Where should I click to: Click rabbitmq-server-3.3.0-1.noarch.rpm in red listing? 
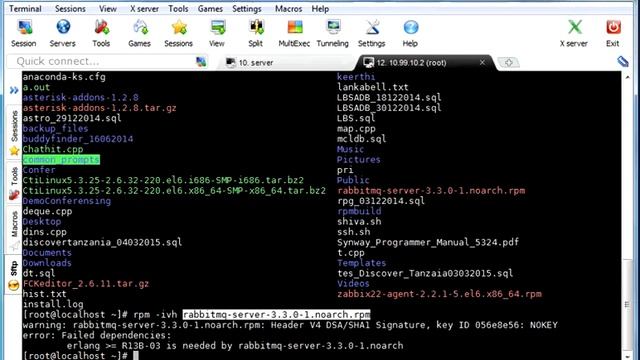point(431,191)
